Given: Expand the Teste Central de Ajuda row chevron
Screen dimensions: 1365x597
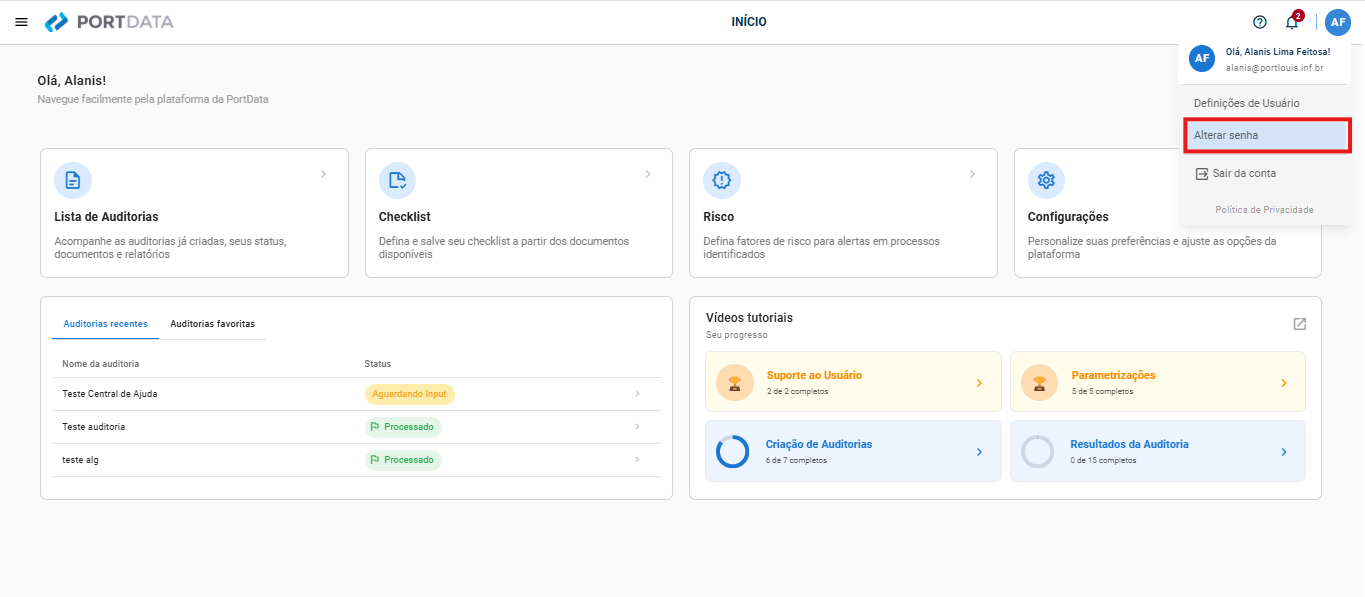Looking at the screenshot, I should [x=637, y=394].
